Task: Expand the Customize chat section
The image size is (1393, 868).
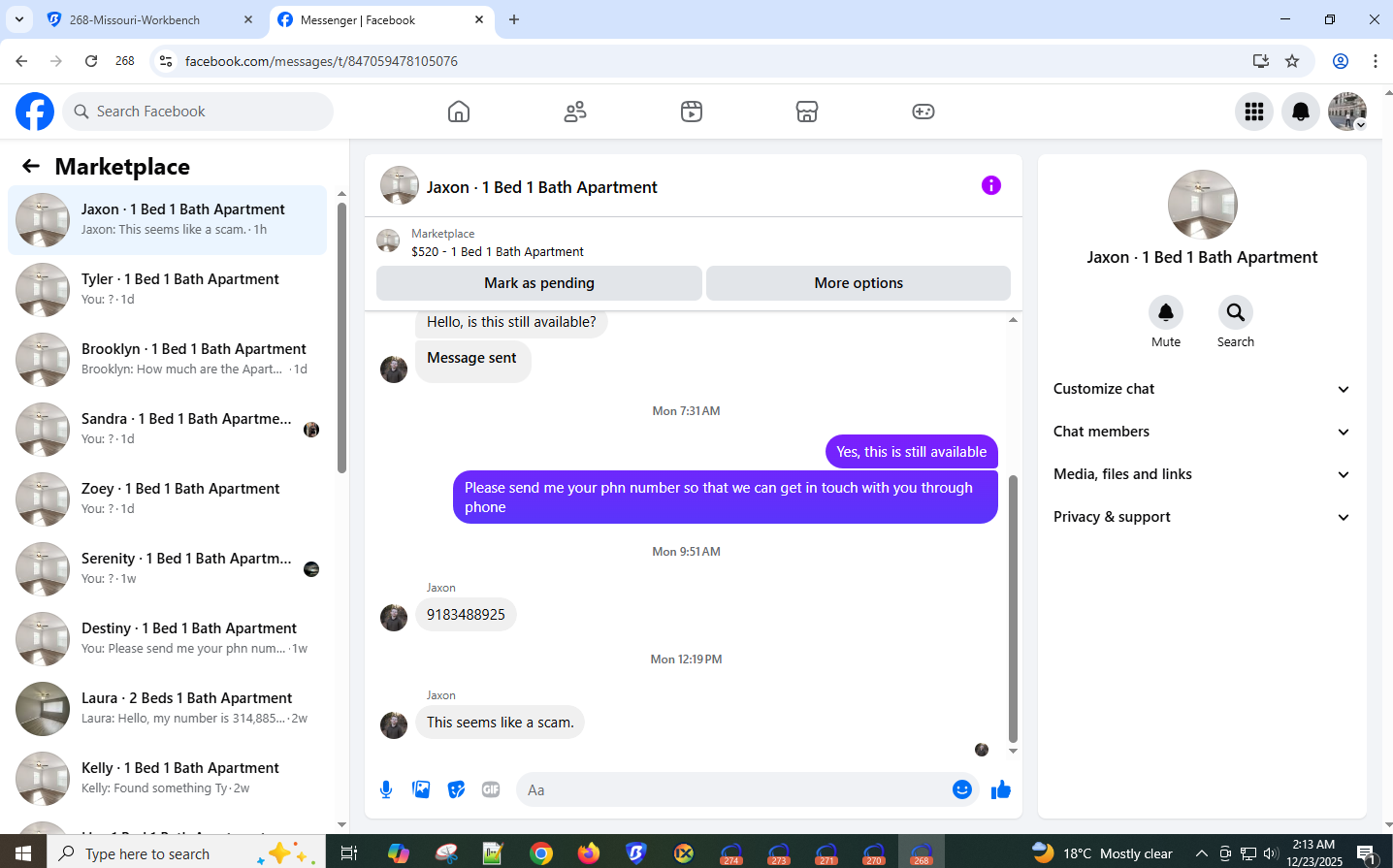Action: point(1202,389)
